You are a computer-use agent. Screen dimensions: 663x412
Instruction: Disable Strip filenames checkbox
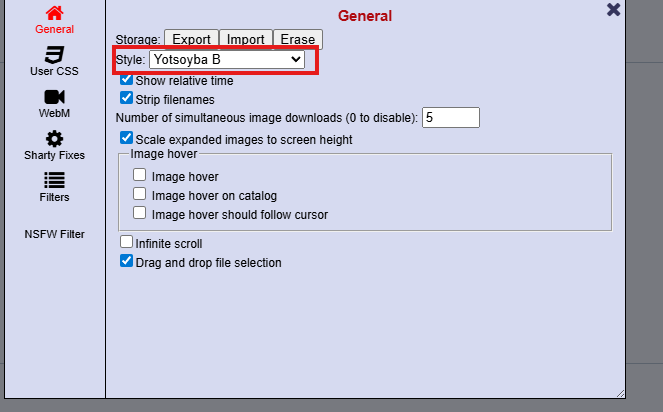pos(127,99)
